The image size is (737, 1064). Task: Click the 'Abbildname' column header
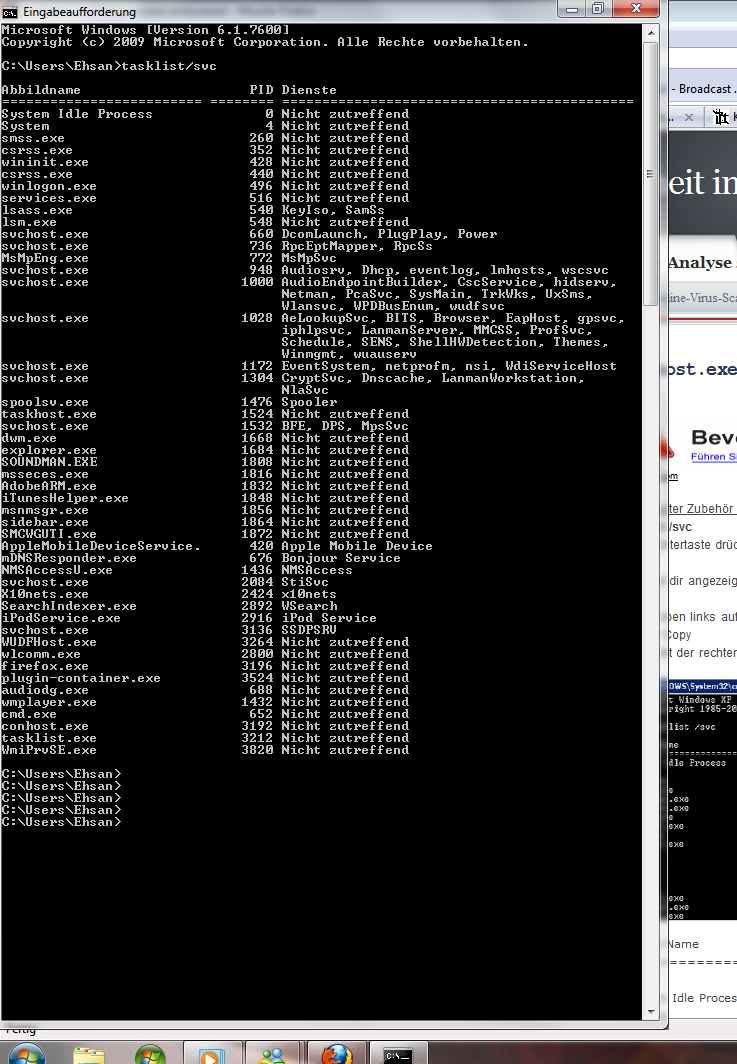[41, 90]
